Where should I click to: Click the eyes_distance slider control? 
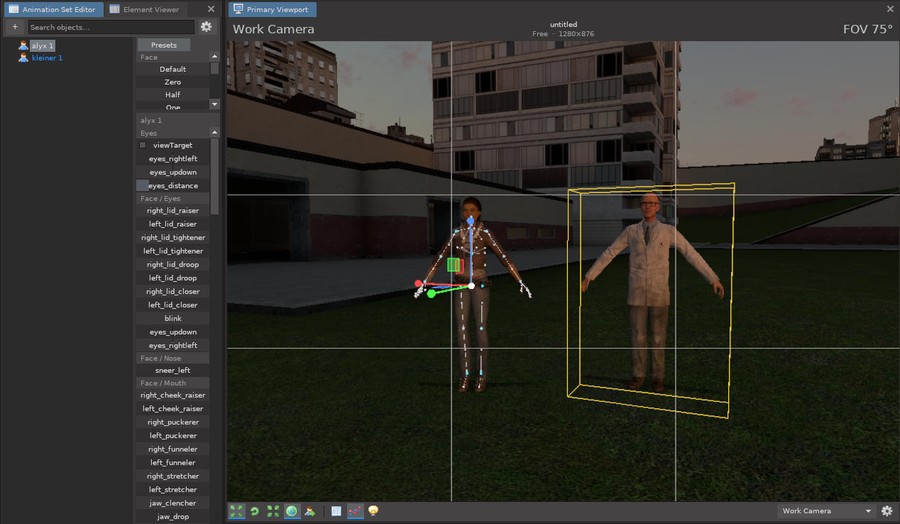(173, 185)
